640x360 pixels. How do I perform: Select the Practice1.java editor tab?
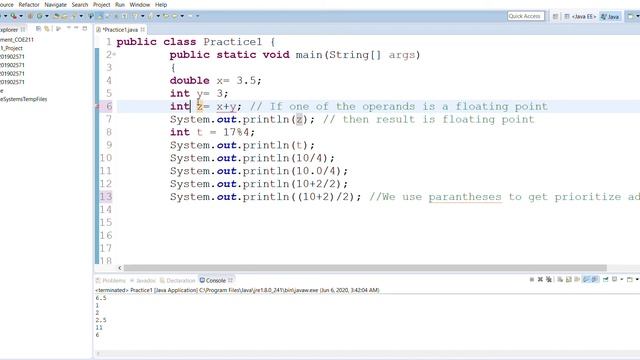pos(120,29)
